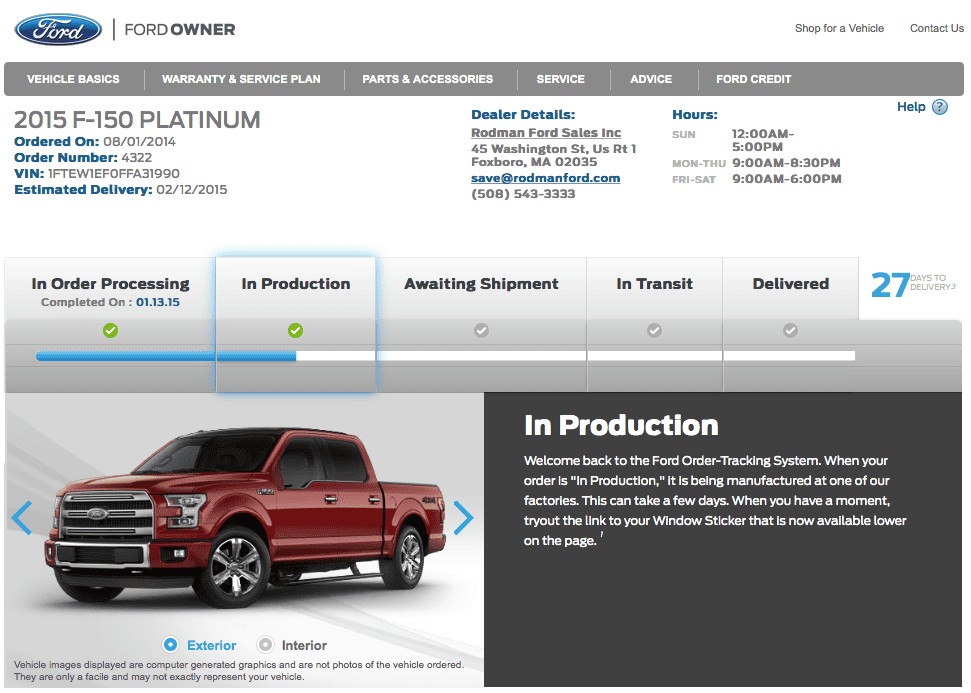Open Rodman Ford Sales Inc dealer link
Viewport: 971px width, 693px height.
(546, 133)
